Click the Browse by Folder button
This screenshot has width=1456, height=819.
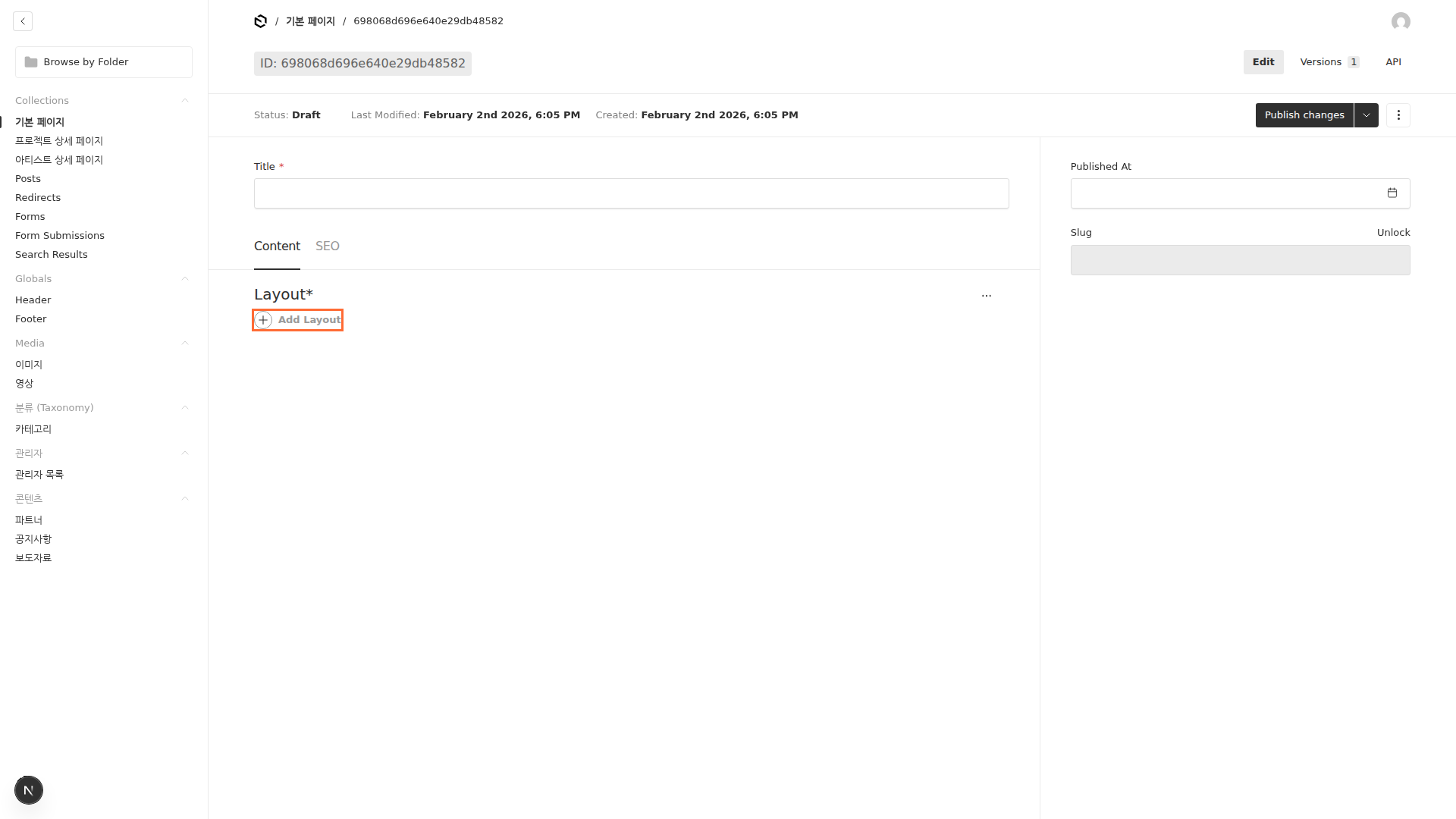pyautogui.click(x=104, y=62)
